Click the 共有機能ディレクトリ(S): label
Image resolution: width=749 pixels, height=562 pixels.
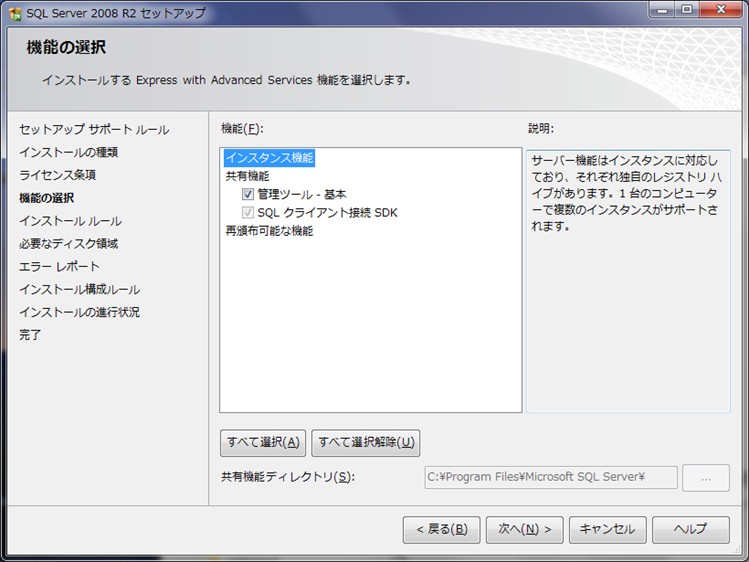click(x=288, y=477)
